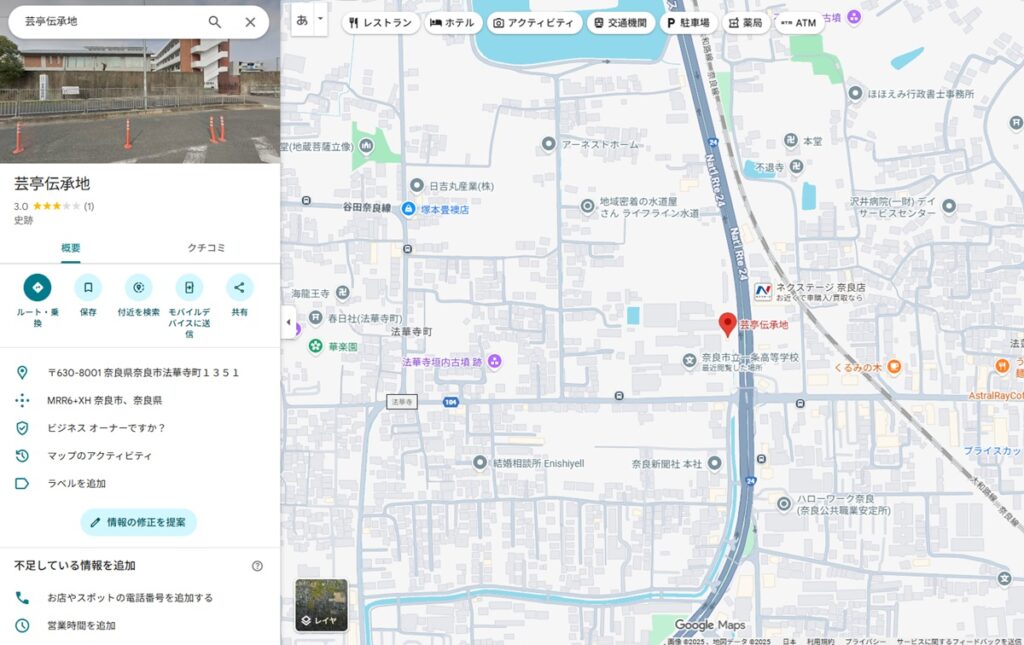Save place with 保存 bookmark icon

click(88, 288)
